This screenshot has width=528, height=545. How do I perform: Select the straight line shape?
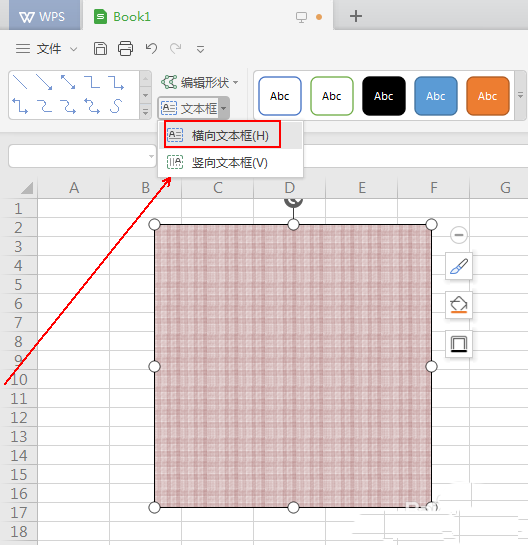click(20, 82)
